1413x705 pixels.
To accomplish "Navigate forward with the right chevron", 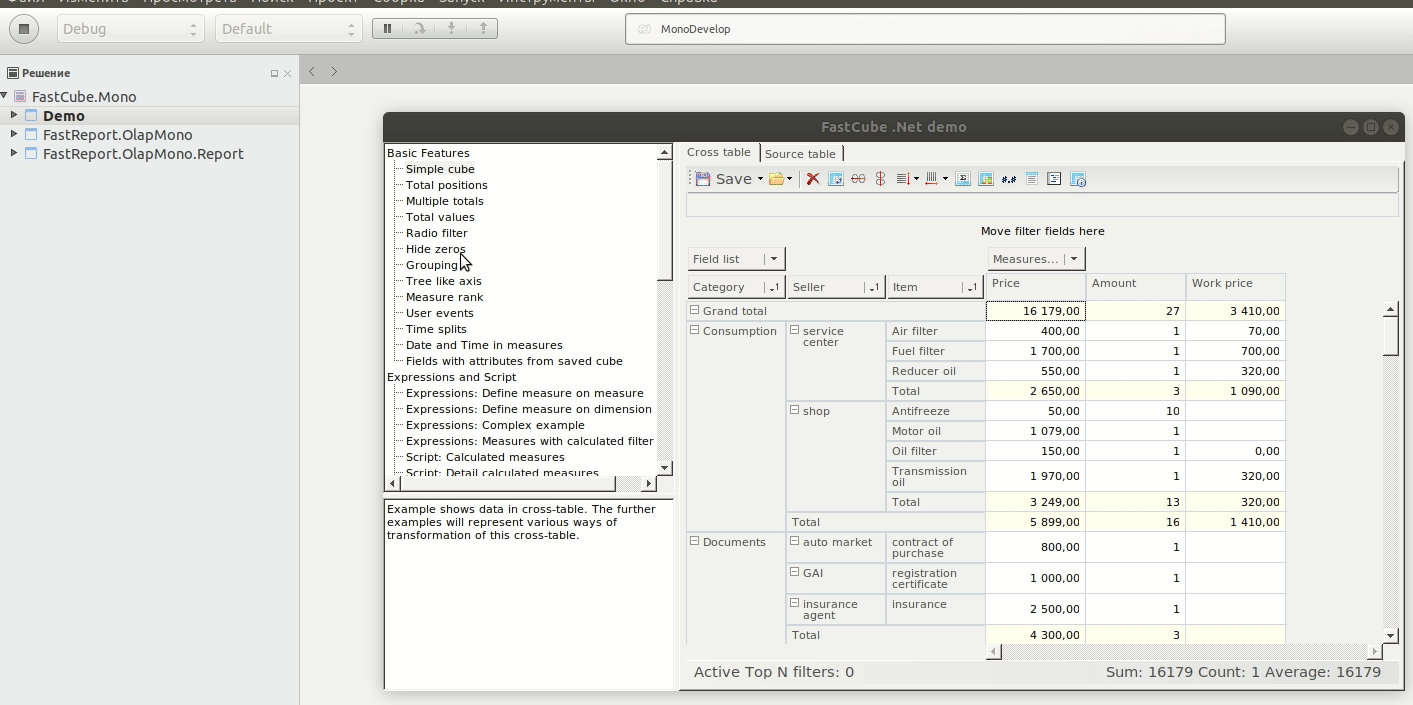I will 334,71.
